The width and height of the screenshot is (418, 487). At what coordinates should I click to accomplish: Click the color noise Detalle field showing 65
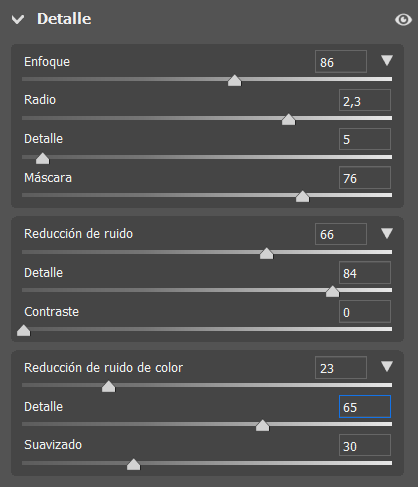365,407
